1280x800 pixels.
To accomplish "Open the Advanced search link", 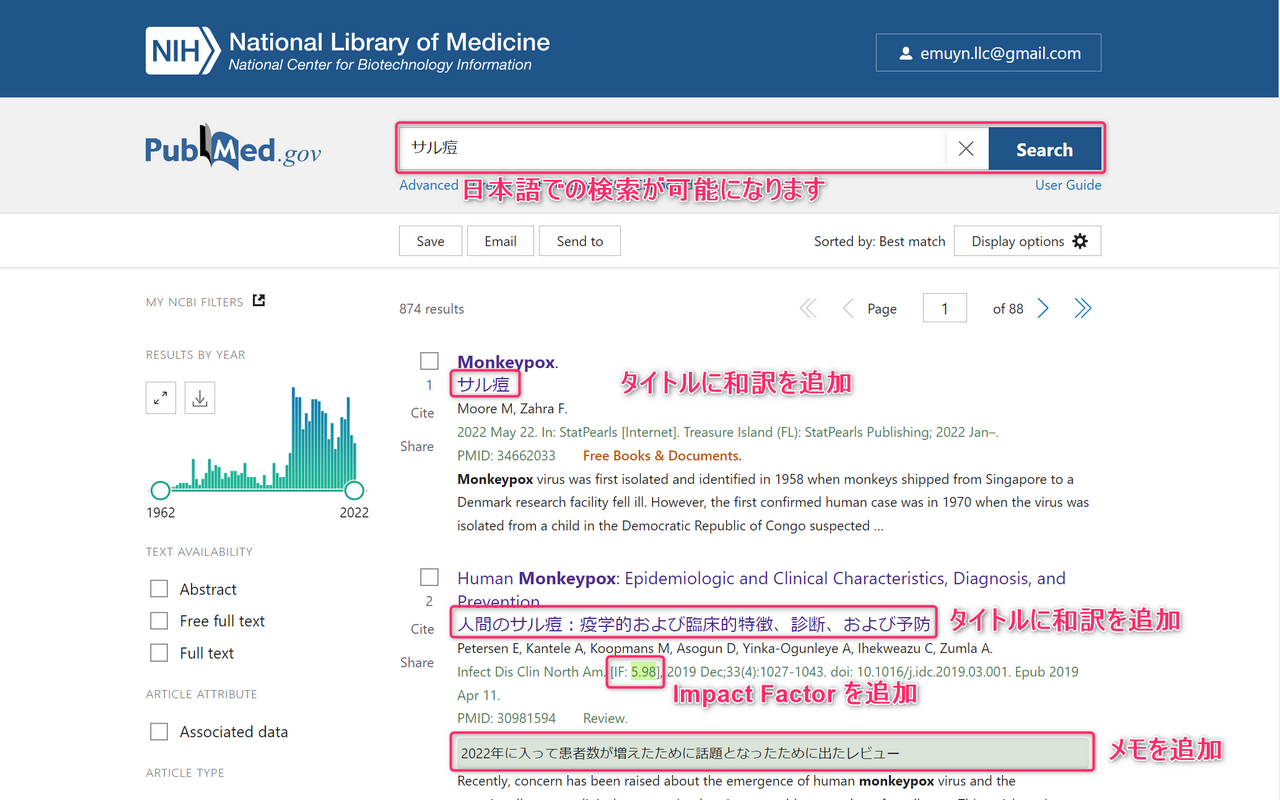I will click(428, 185).
